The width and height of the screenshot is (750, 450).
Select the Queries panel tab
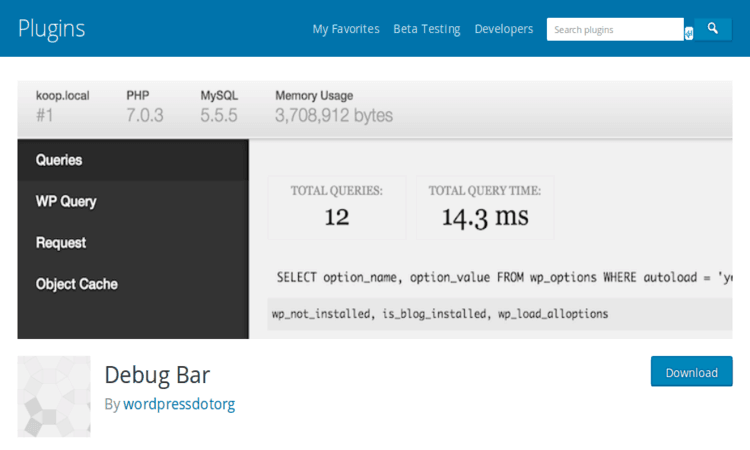pos(133,160)
